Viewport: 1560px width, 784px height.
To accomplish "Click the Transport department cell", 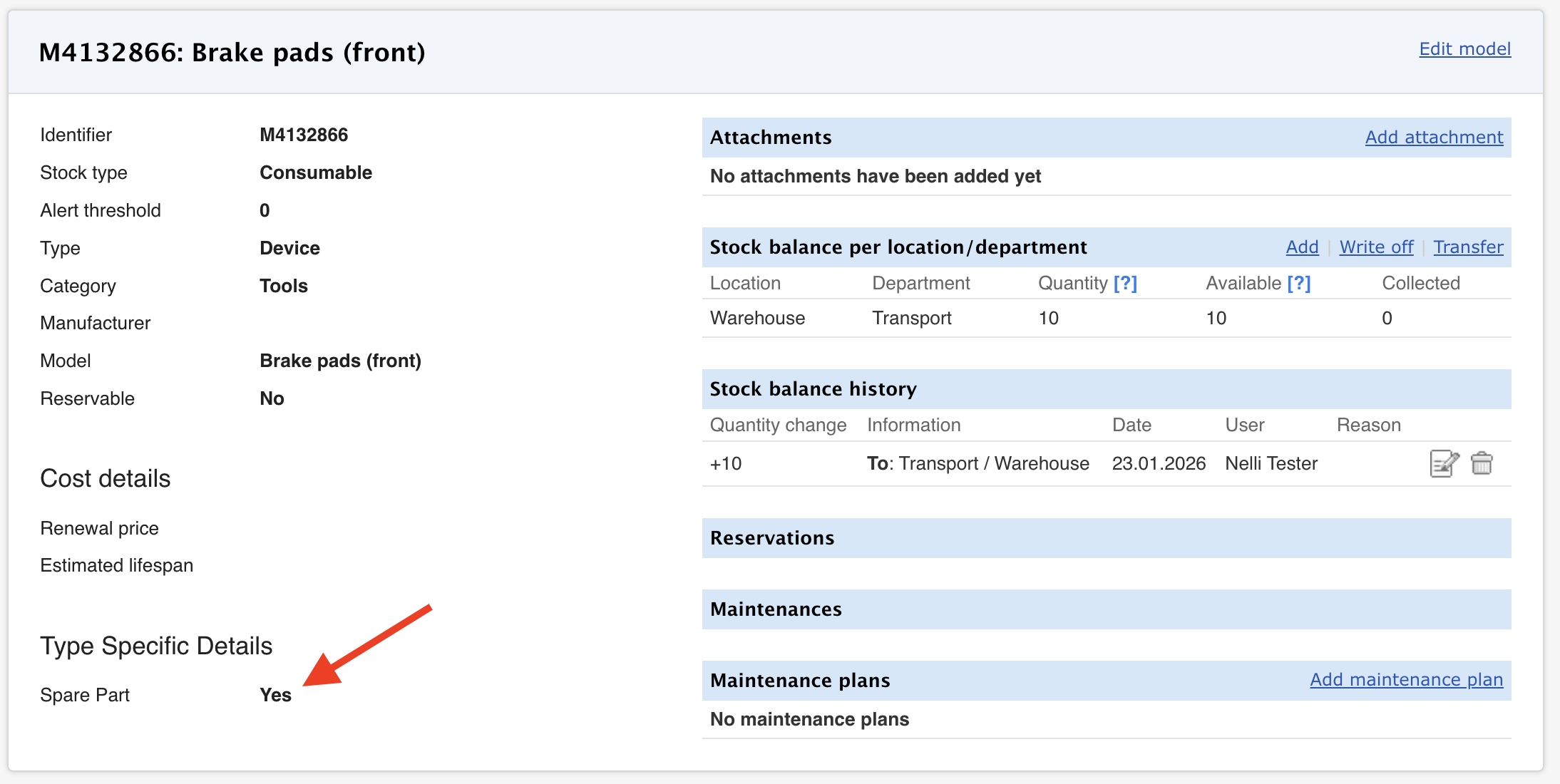I will tap(911, 318).
